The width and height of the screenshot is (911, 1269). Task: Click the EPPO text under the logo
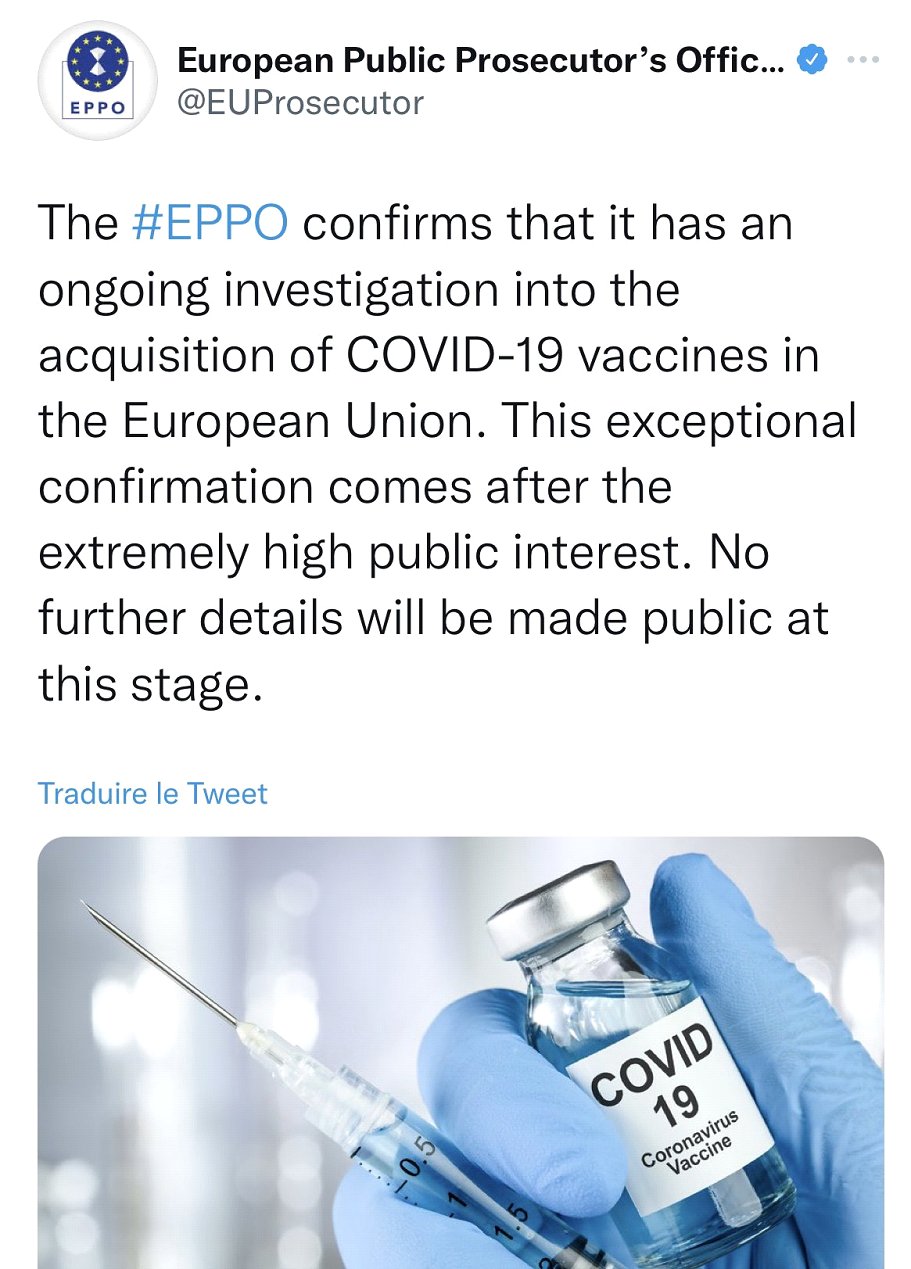(x=97, y=108)
